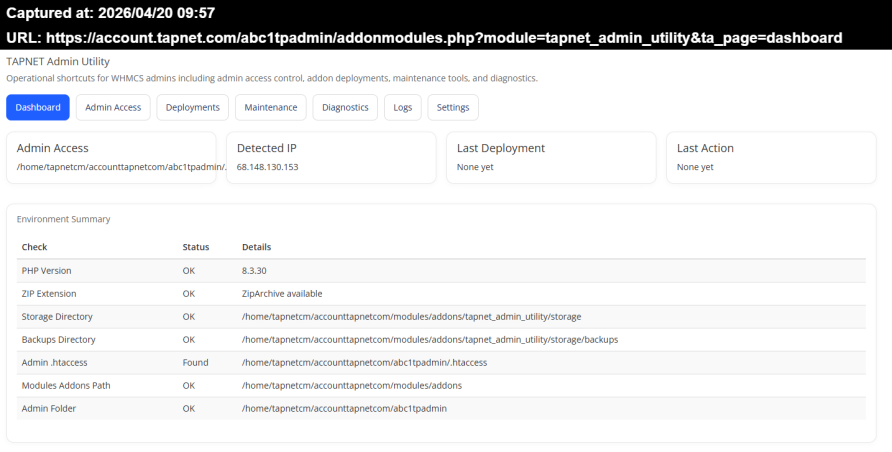Screen dimensions: 892x452
Task: Click the Detected IP card
Action: pos(330,157)
